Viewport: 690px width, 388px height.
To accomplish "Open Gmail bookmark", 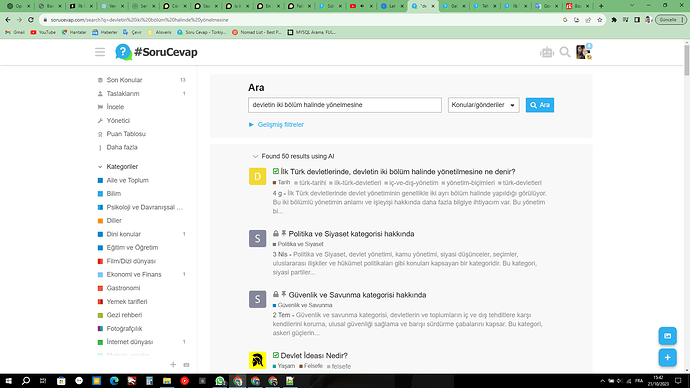I will tap(15, 32).
